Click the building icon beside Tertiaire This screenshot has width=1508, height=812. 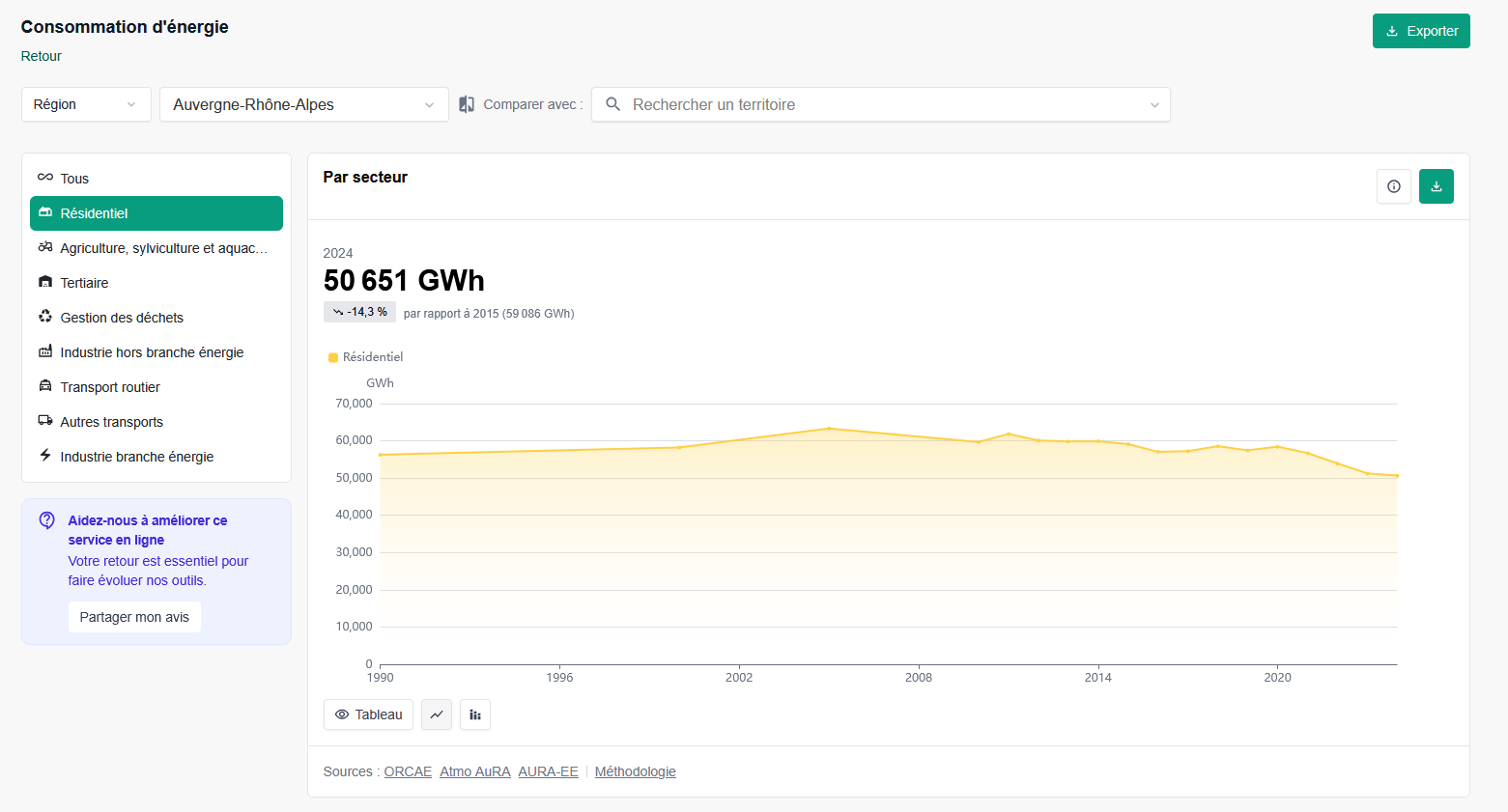45,282
